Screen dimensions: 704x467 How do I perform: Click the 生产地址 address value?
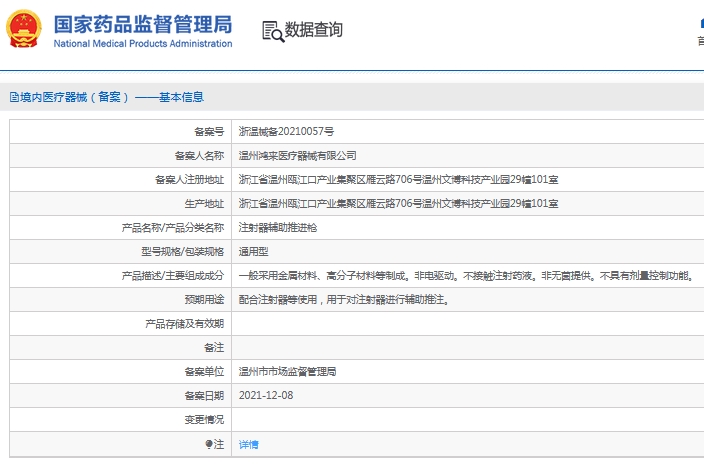point(398,204)
